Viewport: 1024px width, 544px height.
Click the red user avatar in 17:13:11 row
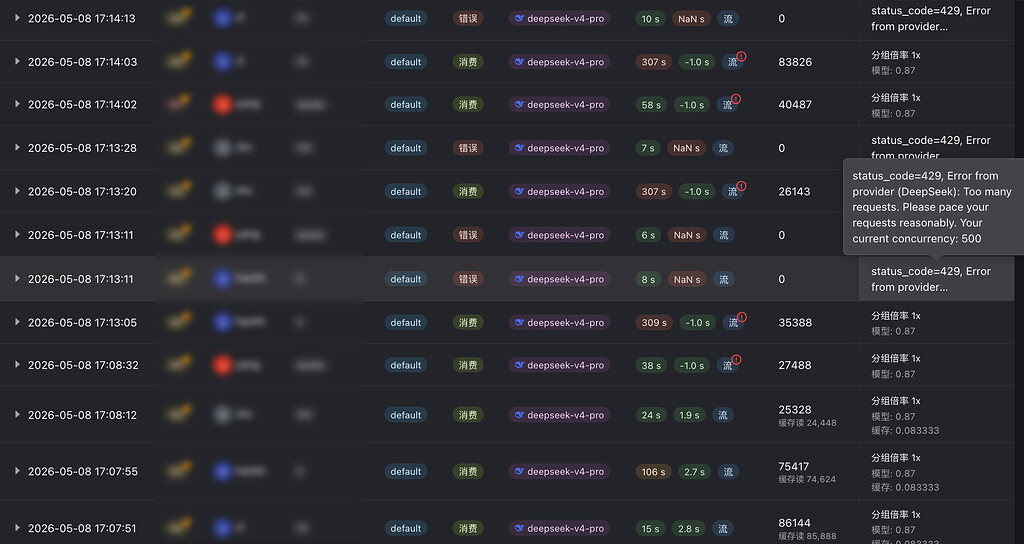click(223, 234)
